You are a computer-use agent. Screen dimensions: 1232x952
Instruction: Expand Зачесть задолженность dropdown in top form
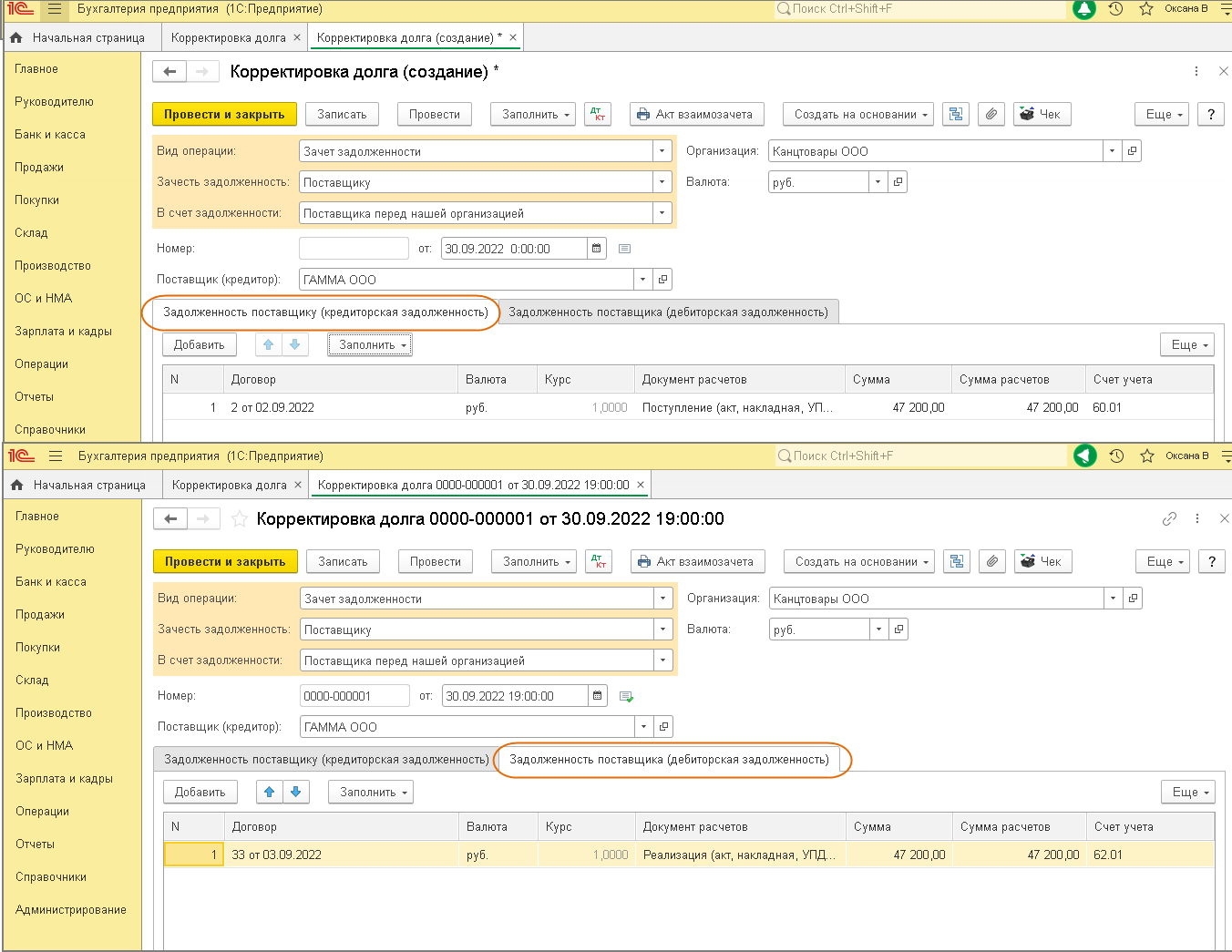(x=662, y=182)
